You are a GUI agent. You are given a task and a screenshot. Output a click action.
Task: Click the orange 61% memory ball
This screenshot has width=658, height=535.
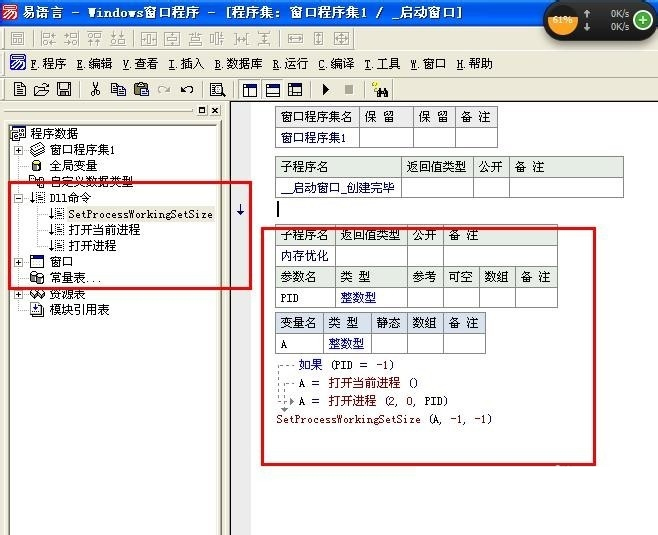coord(562,20)
